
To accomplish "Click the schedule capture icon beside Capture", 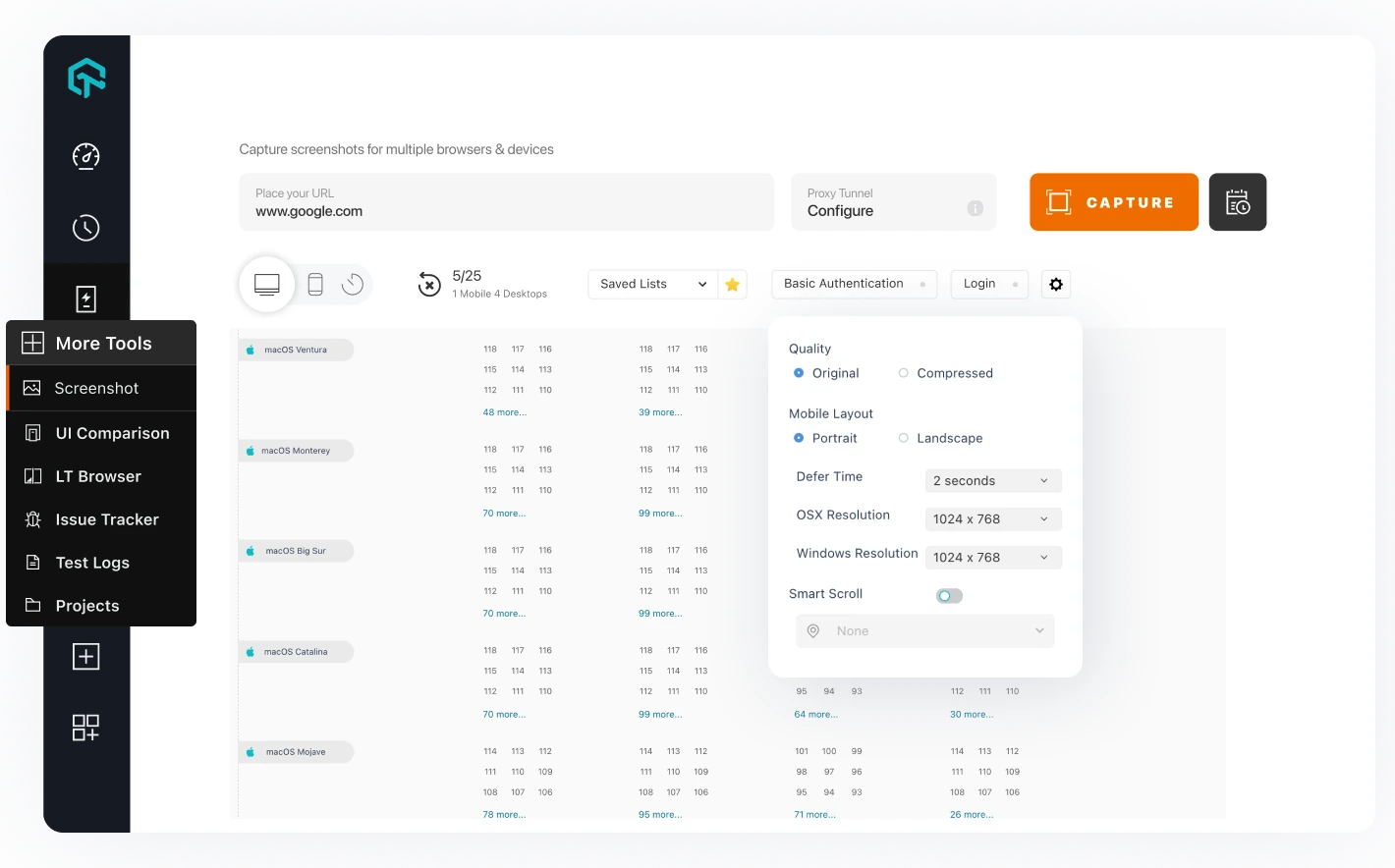I will pos(1237,201).
